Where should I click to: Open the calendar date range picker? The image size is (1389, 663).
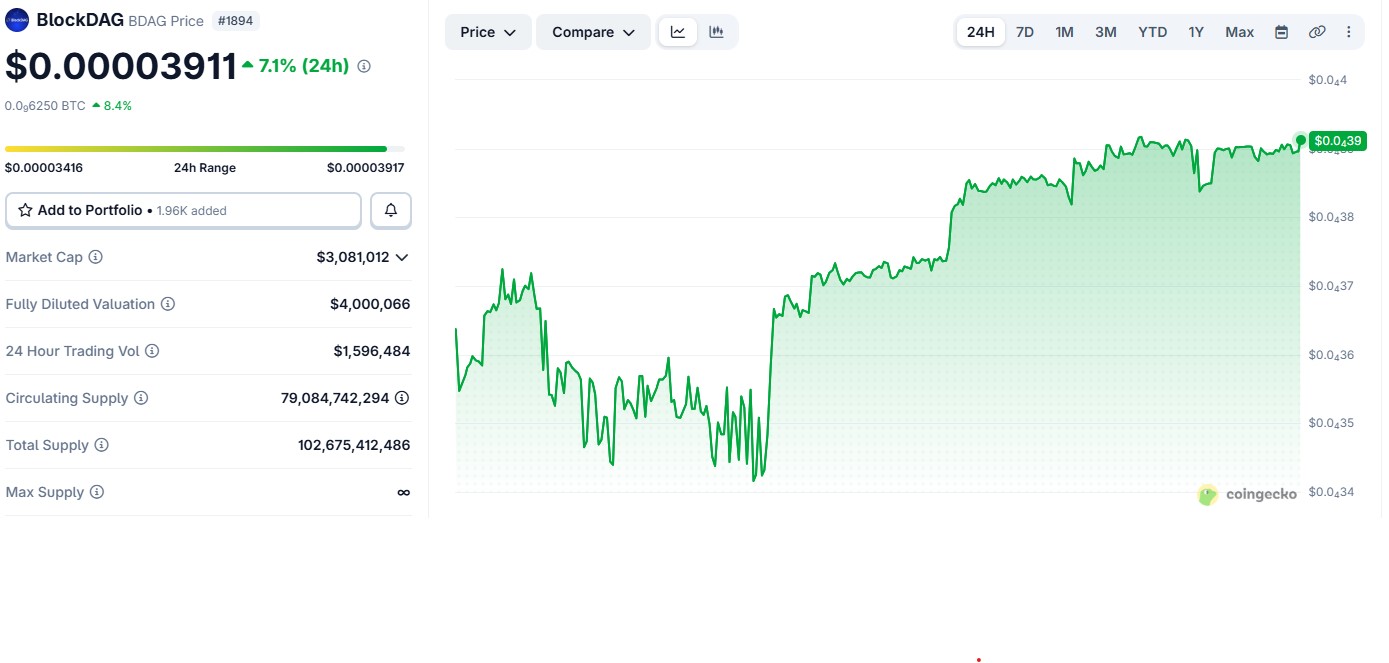tap(1281, 32)
